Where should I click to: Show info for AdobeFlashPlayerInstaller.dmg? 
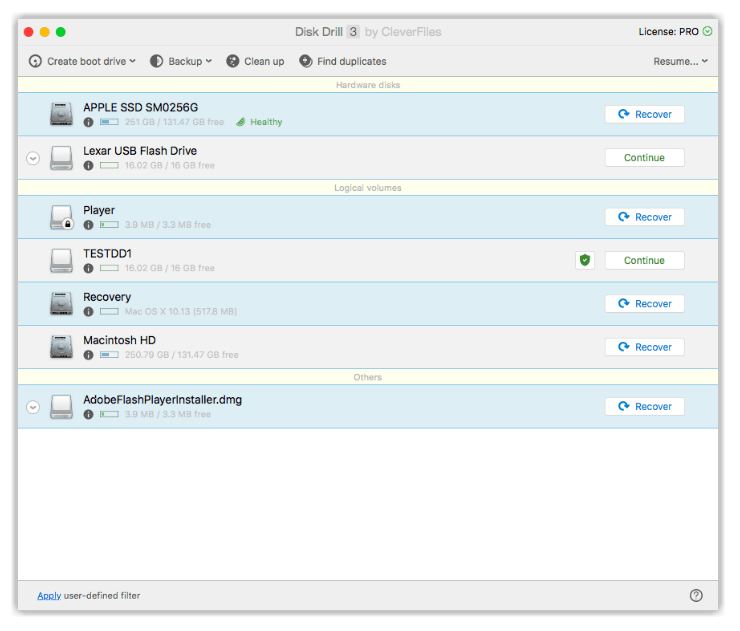tap(88, 414)
